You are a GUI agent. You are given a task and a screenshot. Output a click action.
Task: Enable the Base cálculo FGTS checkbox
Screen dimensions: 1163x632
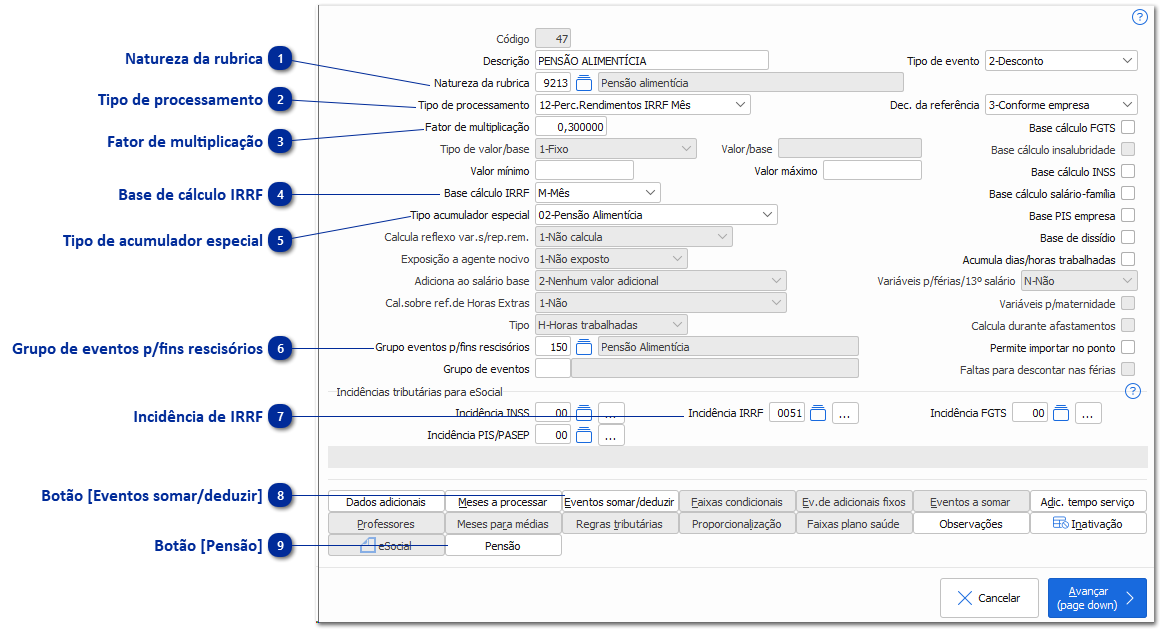1128,128
